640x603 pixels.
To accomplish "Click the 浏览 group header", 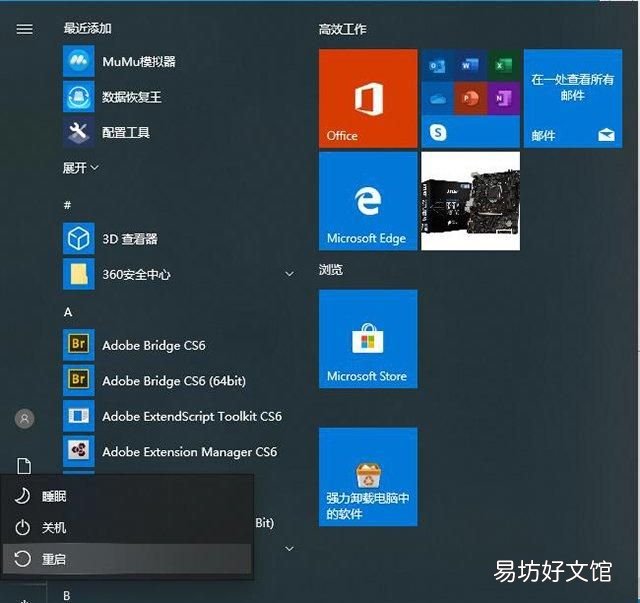I will click(x=331, y=269).
